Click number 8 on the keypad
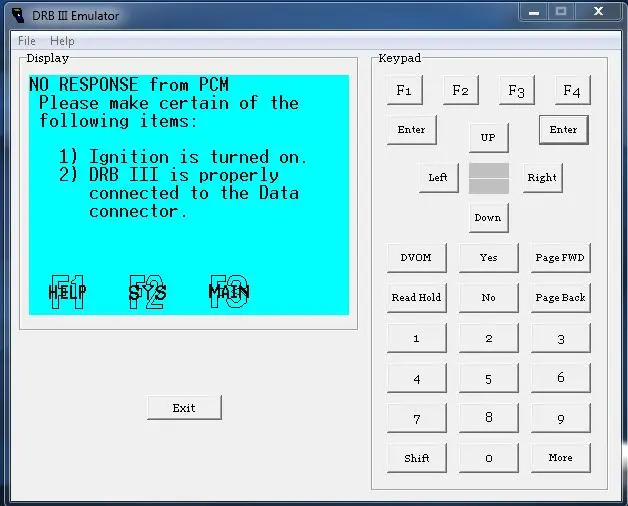 coord(489,418)
